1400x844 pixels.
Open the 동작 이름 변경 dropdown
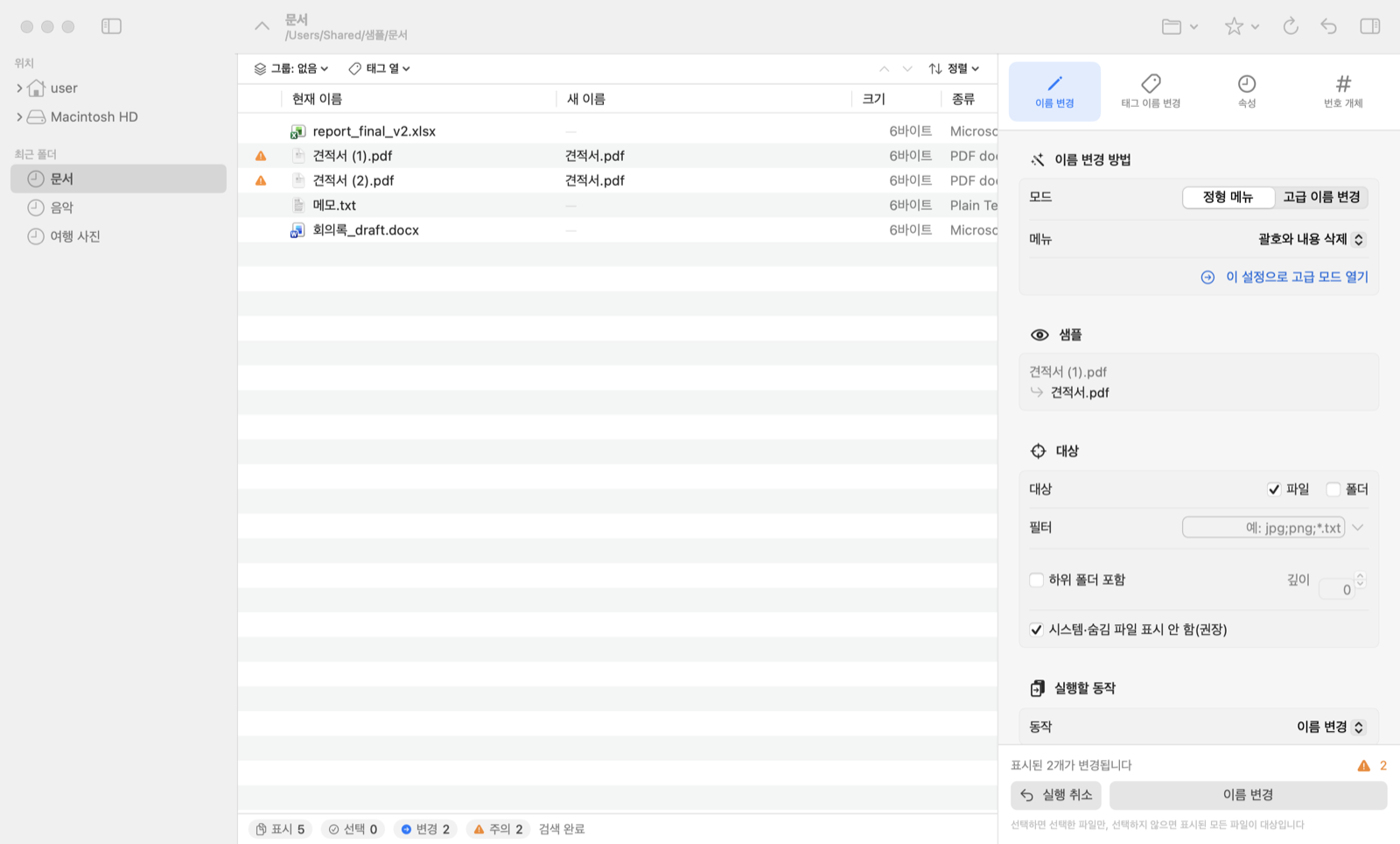[1331, 727]
